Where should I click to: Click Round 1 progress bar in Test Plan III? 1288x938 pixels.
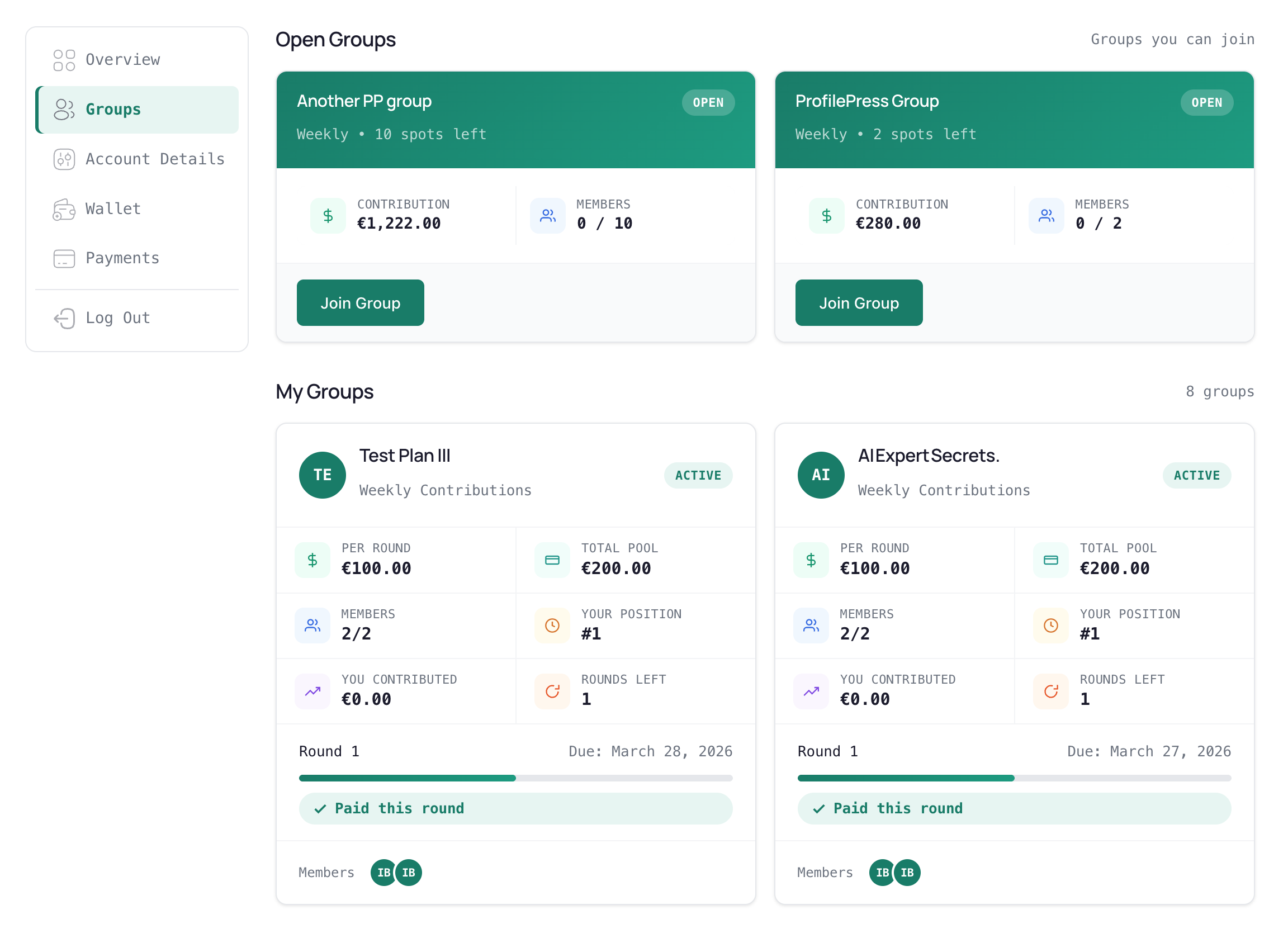pos(515,778)
